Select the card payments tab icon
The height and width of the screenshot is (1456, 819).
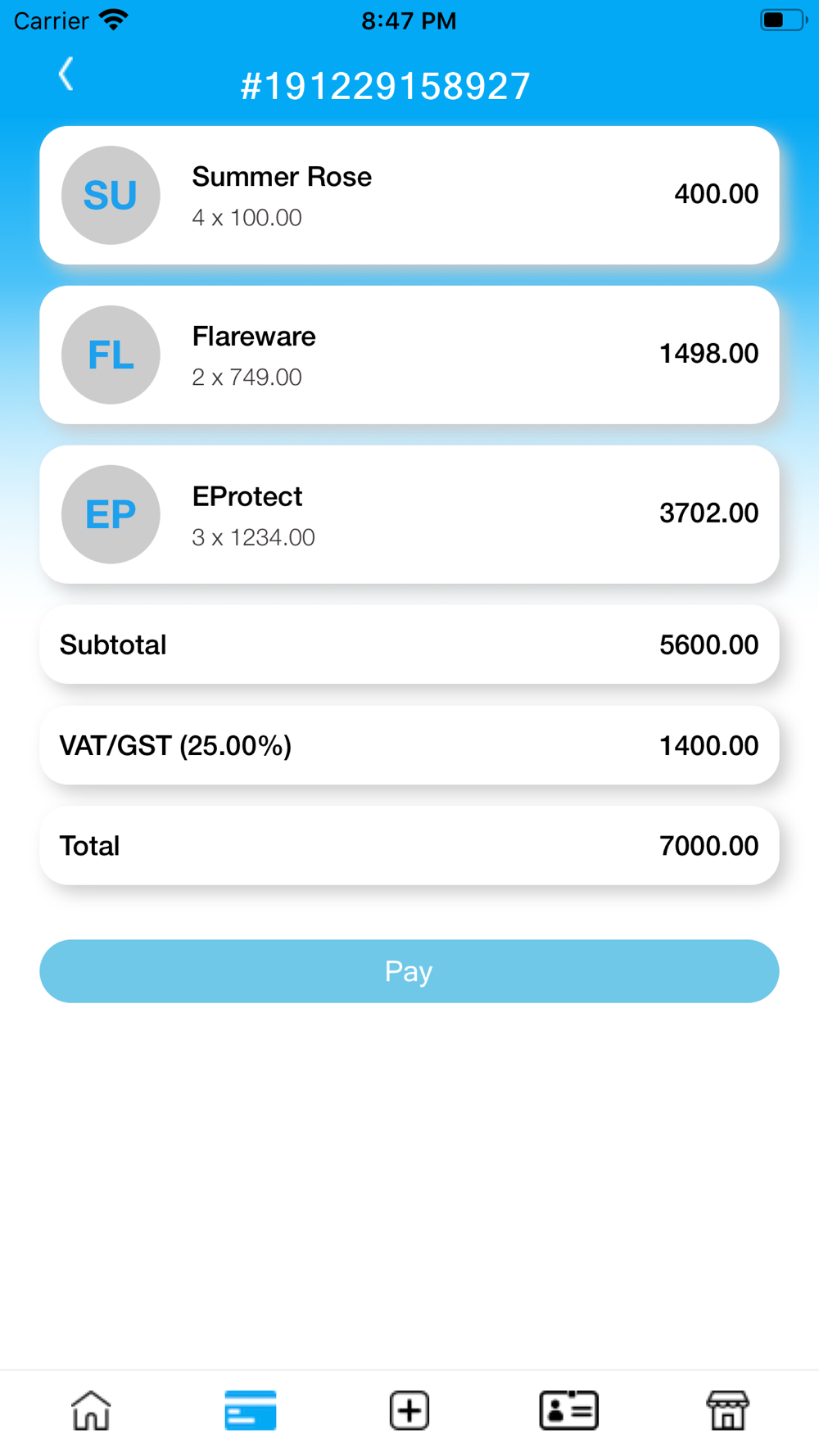pyautogui.click(x=250, y=1410)
